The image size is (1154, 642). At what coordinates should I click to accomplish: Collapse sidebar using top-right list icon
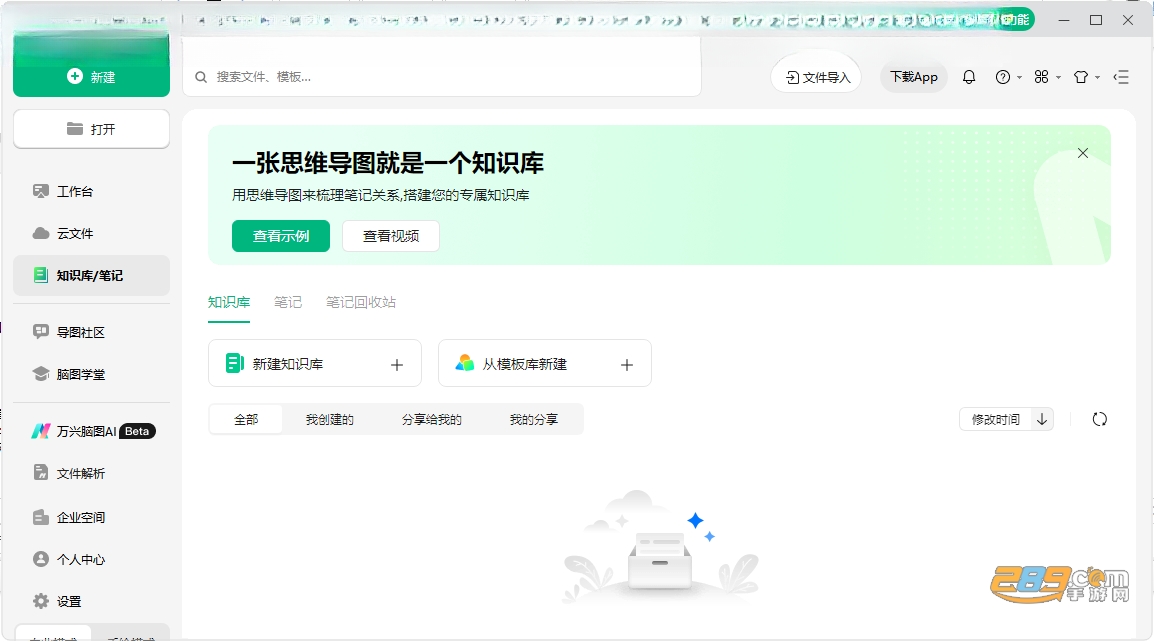(x=1121, y=77)
